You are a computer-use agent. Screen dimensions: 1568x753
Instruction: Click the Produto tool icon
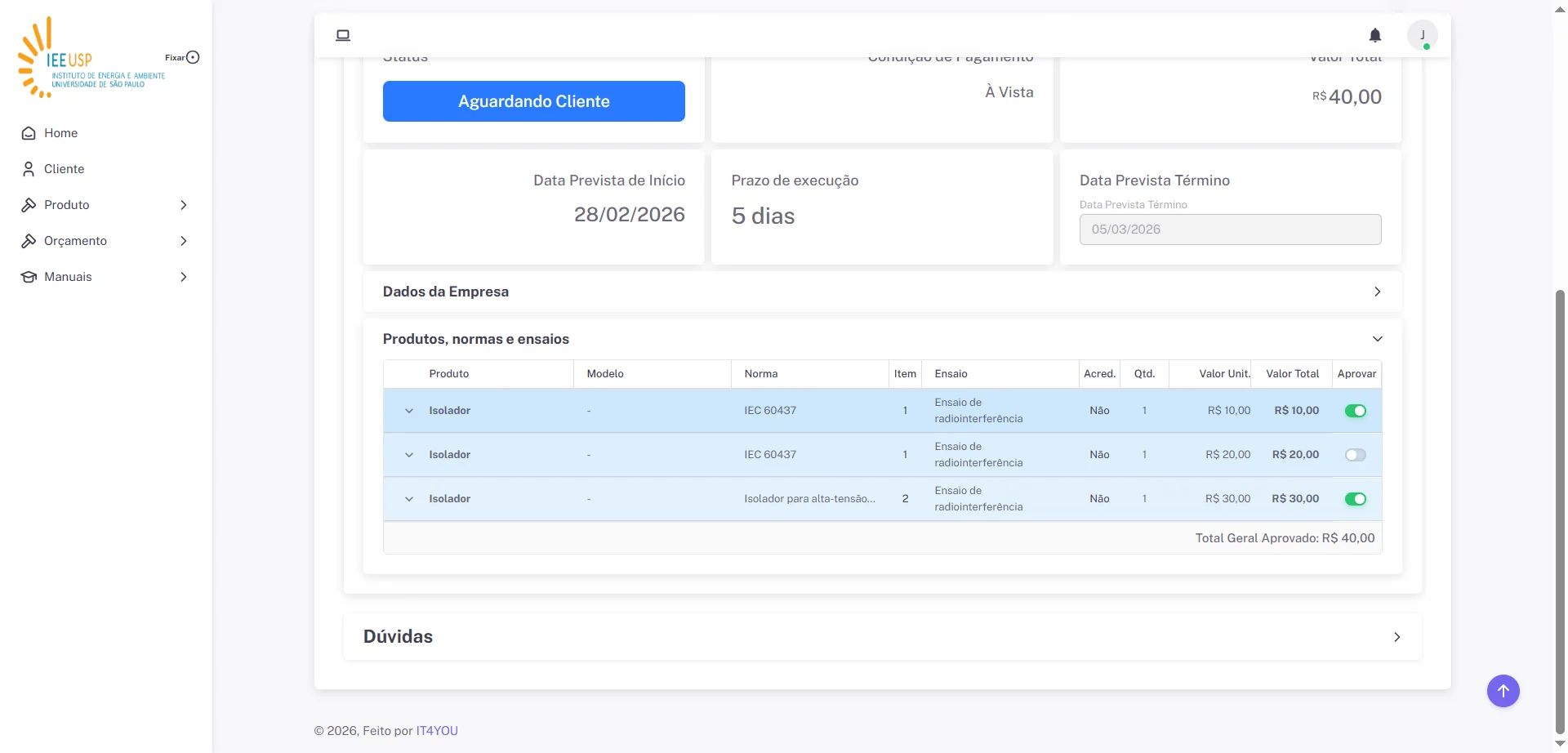pos(29,205)
